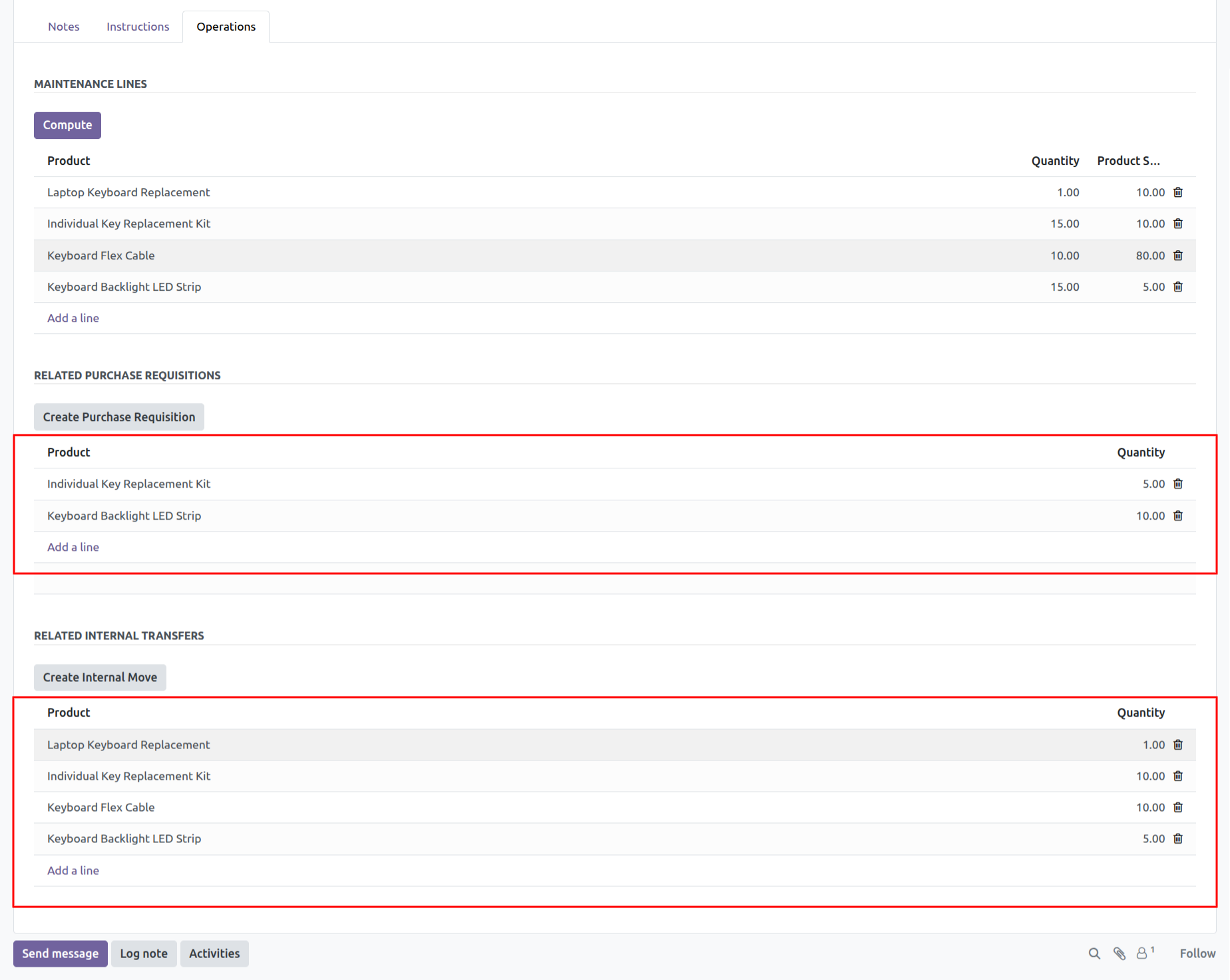Screen dimensions: 1230x980
Task: Open the Instructions tab
Action: tap(138, 27)
